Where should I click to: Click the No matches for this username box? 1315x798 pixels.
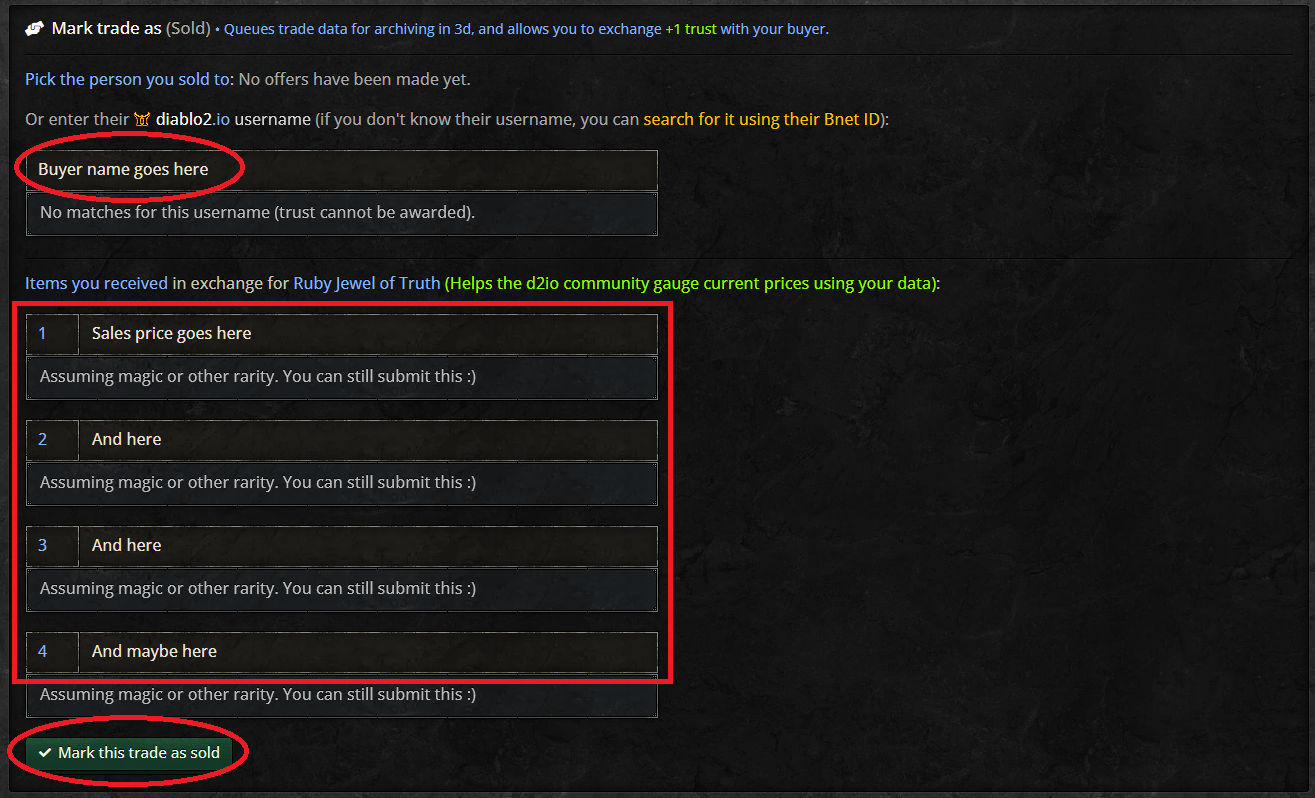coord(342,213)
